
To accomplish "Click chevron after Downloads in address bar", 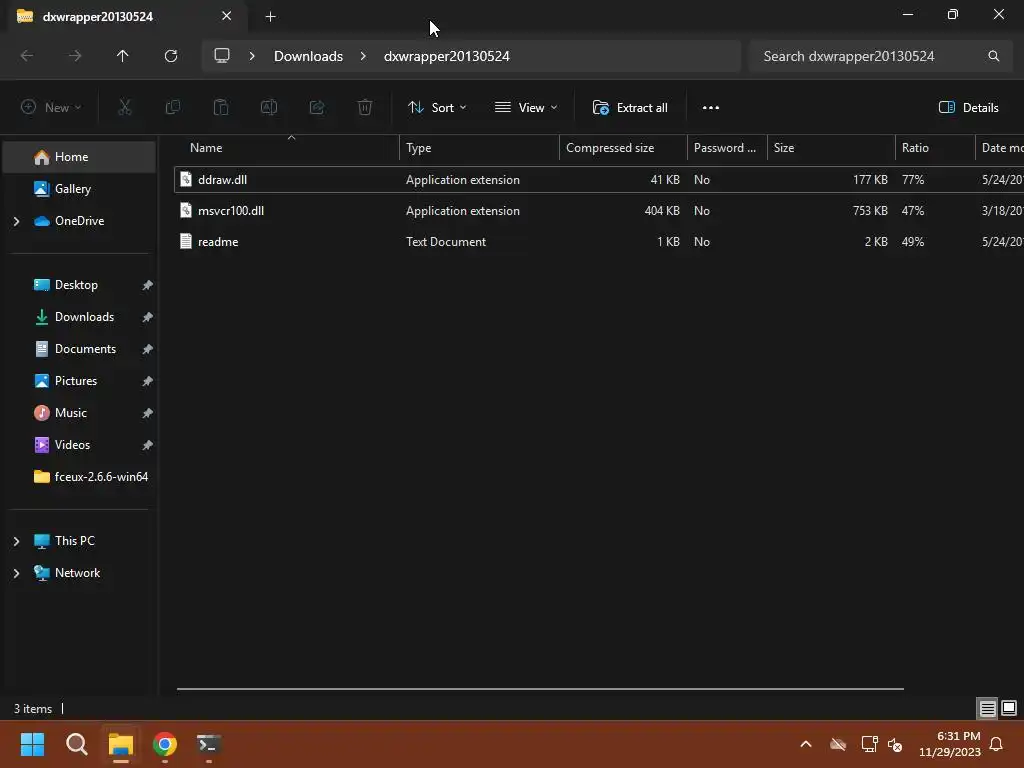I will 363,56.
